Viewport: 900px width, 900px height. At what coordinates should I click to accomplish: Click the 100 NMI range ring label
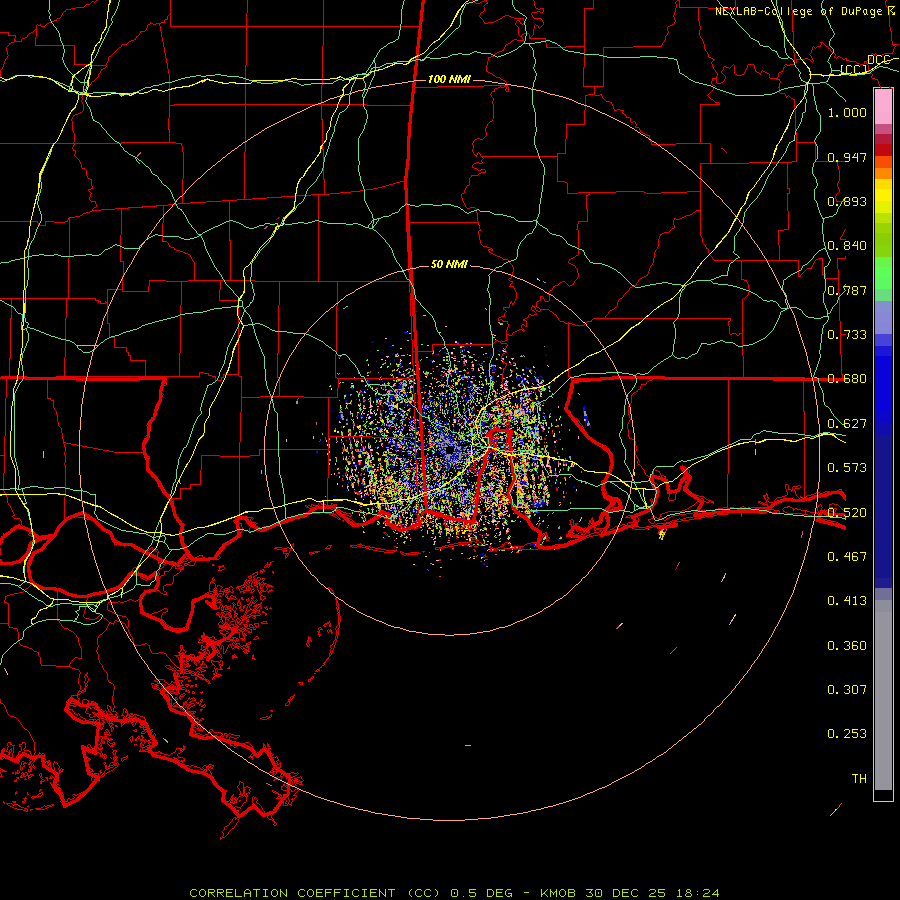point(449,79)
